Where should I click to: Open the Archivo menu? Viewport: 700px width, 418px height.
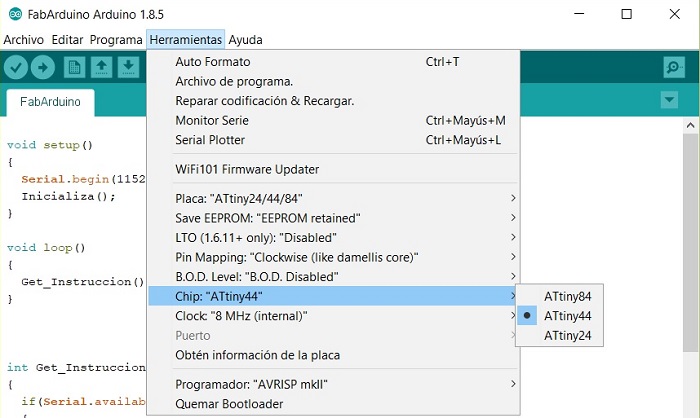click(24, 40)
